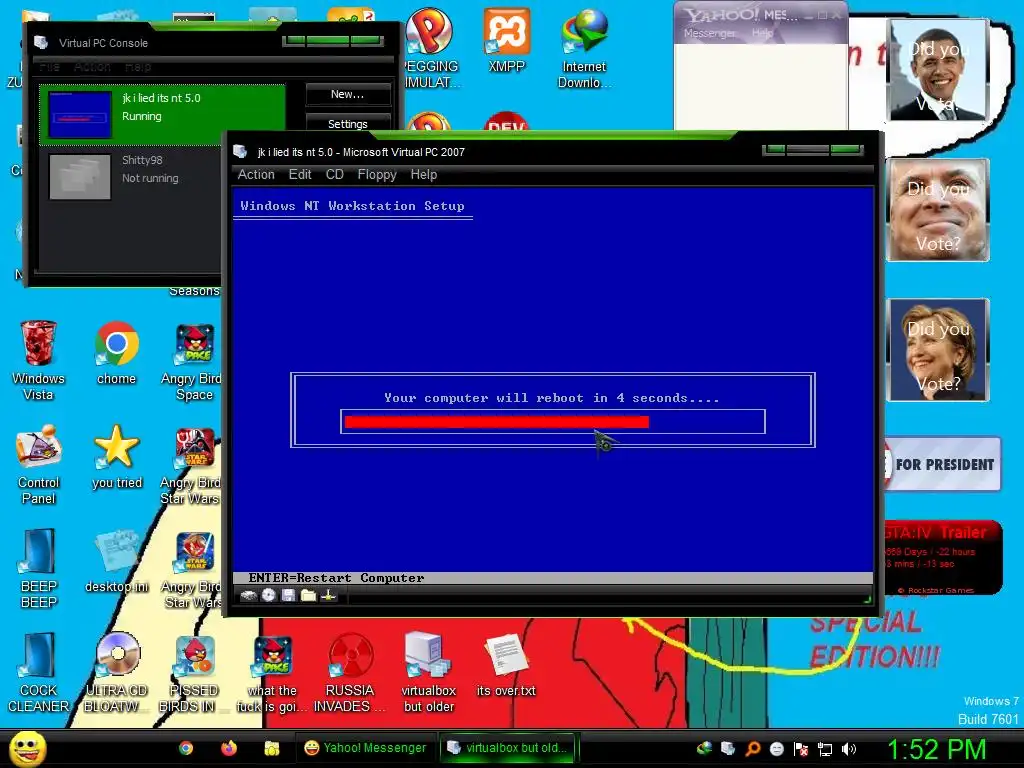The height and width of the screenshot is (768, 1024).
Task: Open the Floppy menu in Virtual PC
Action: tap(377, 174)
